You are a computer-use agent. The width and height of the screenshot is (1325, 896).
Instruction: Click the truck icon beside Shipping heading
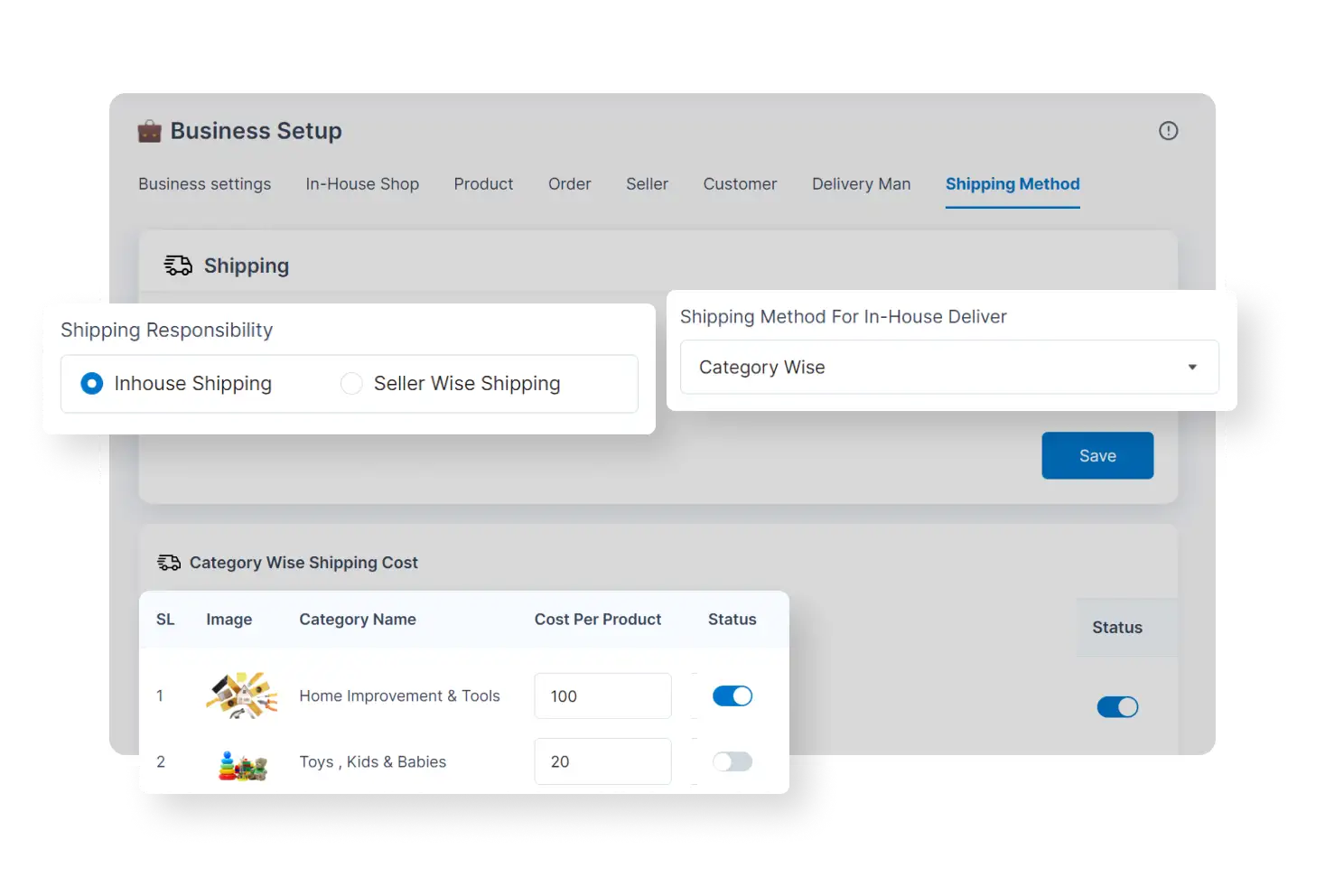[x=177, y=265]
